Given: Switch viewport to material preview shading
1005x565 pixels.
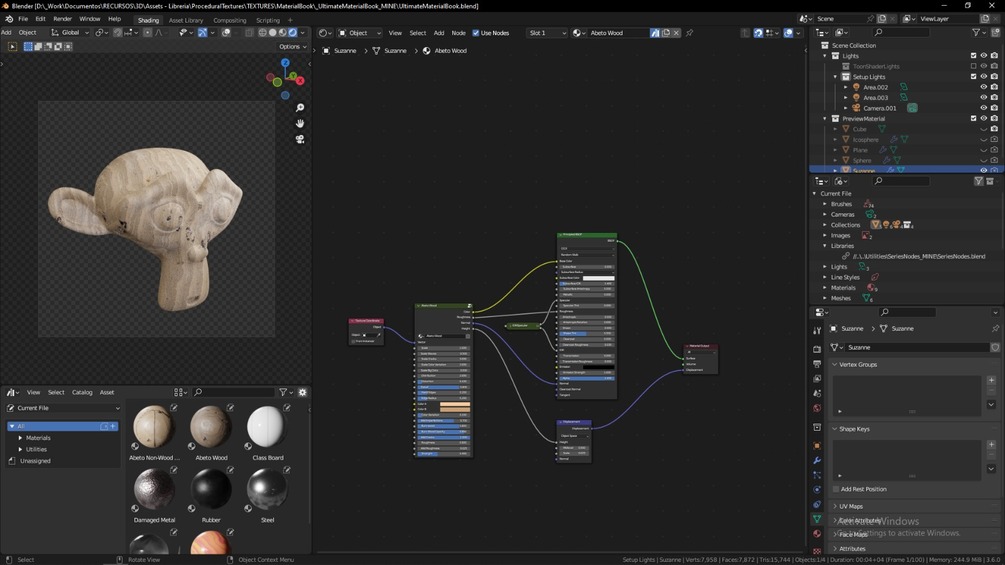Looking at the screenshot, I should pyautogui.click(x=283, y=33).
